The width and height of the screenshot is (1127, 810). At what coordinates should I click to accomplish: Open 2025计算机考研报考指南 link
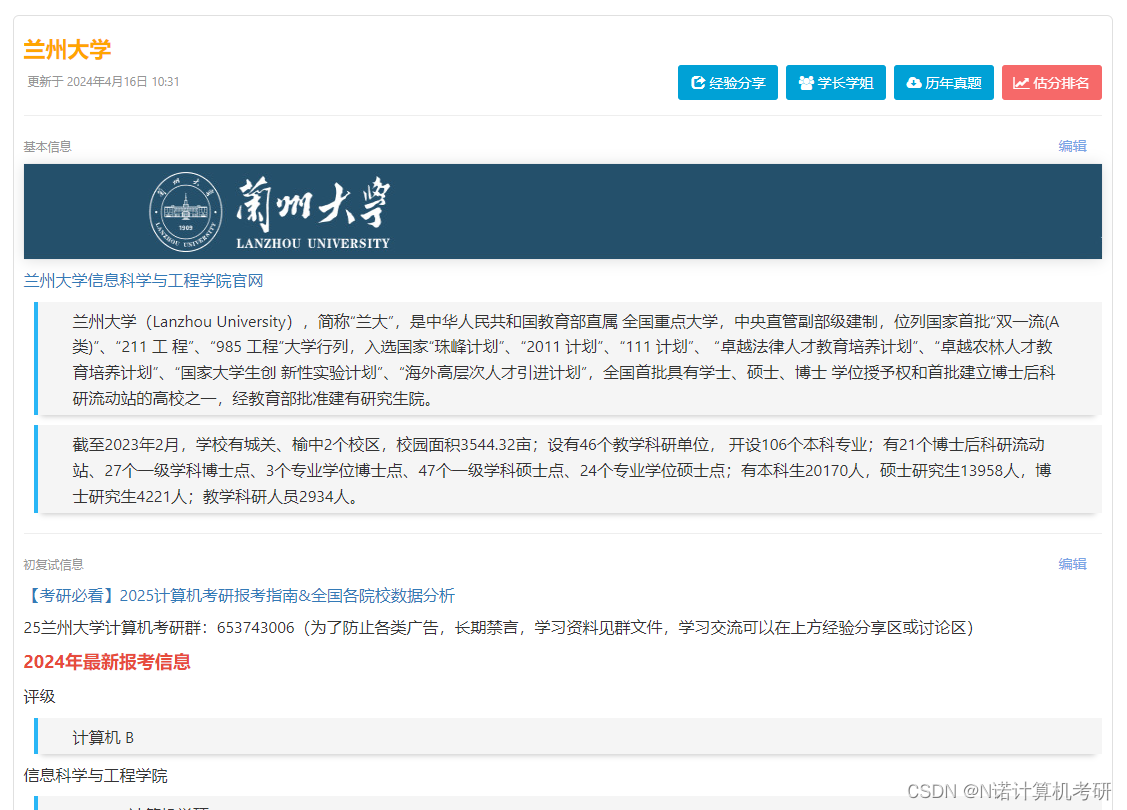pyautogui.click(x=239, y=596)
